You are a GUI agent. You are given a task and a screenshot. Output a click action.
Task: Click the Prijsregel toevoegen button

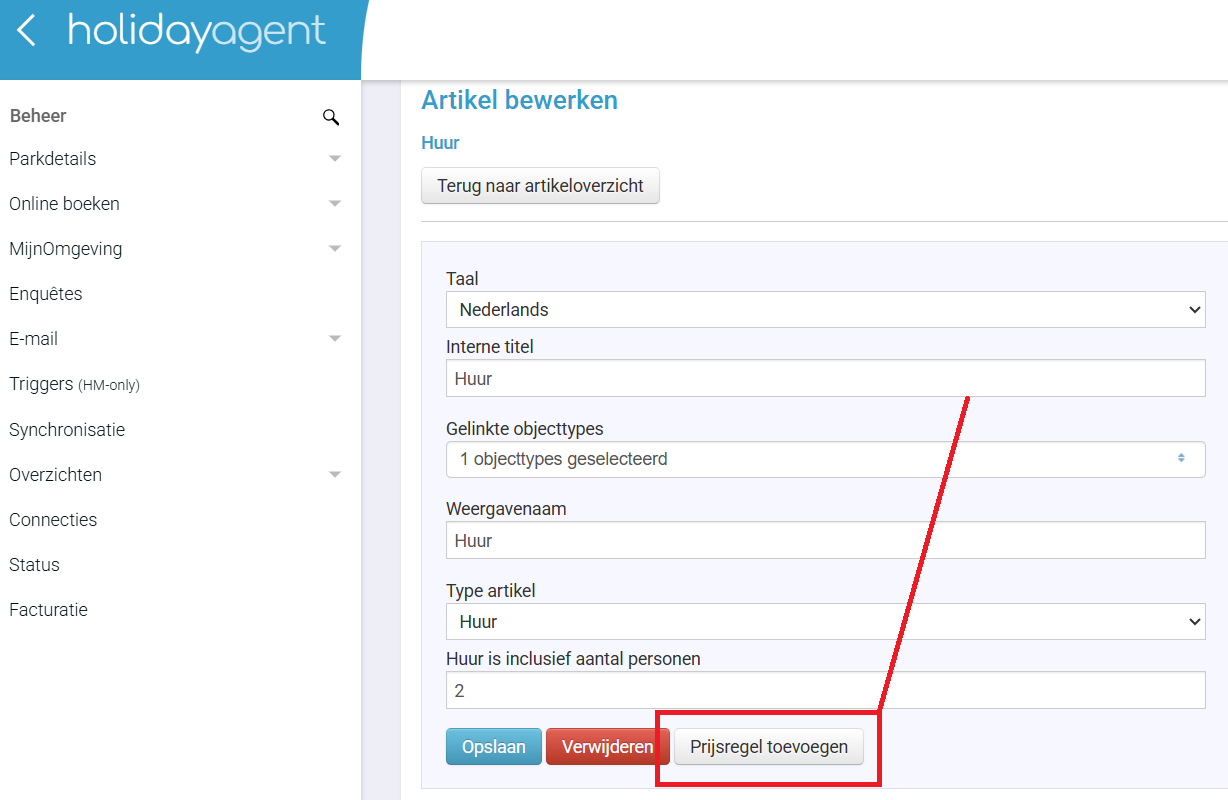[768, 747]
